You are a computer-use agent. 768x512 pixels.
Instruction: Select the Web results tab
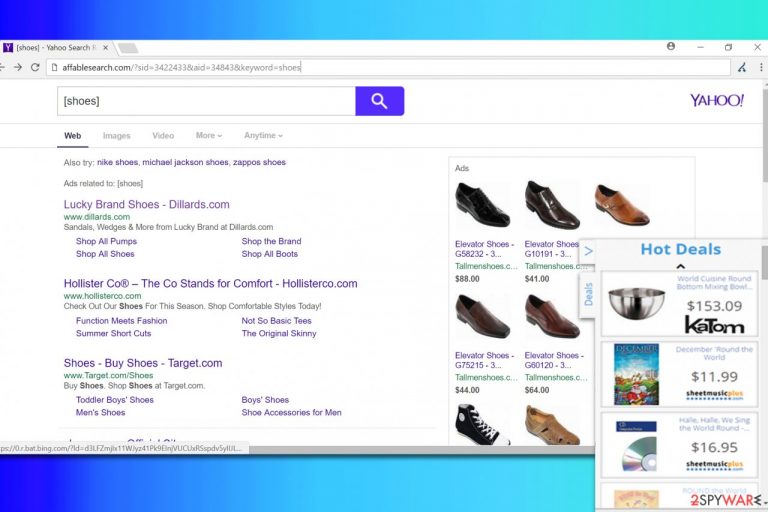tap(72, 136)
